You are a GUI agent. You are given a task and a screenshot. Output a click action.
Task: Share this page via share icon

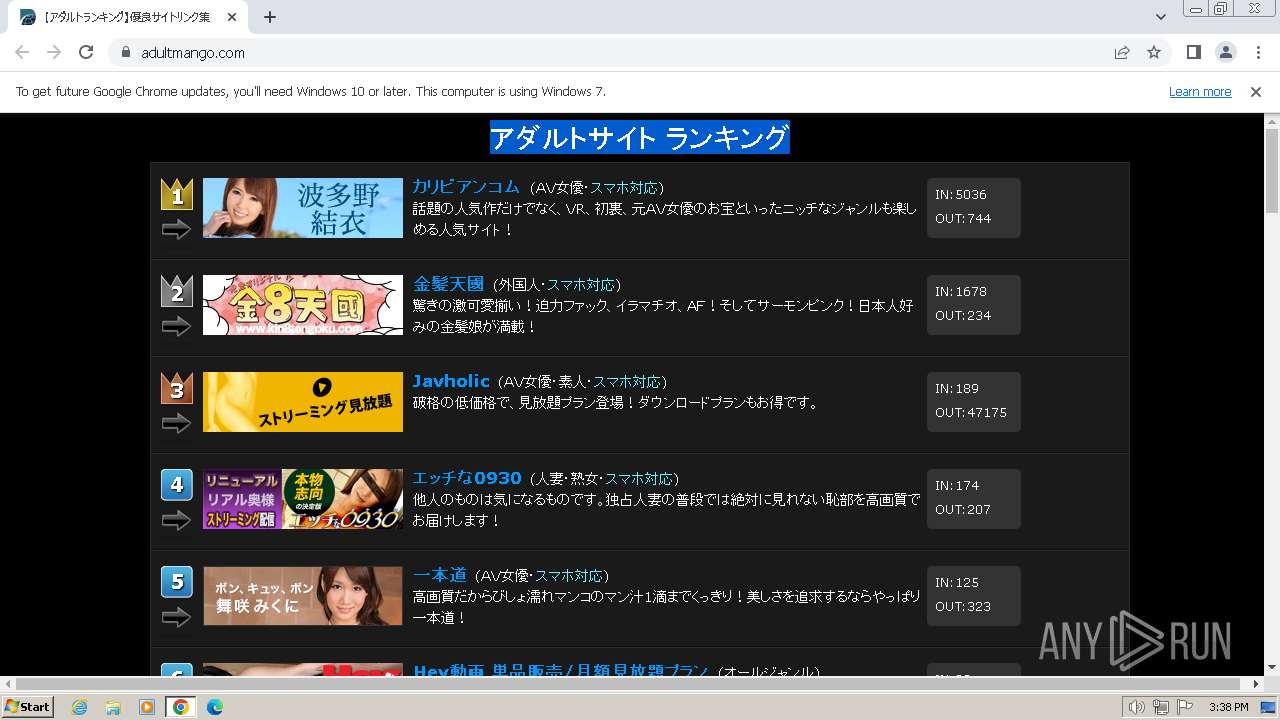click(1122, 53)
